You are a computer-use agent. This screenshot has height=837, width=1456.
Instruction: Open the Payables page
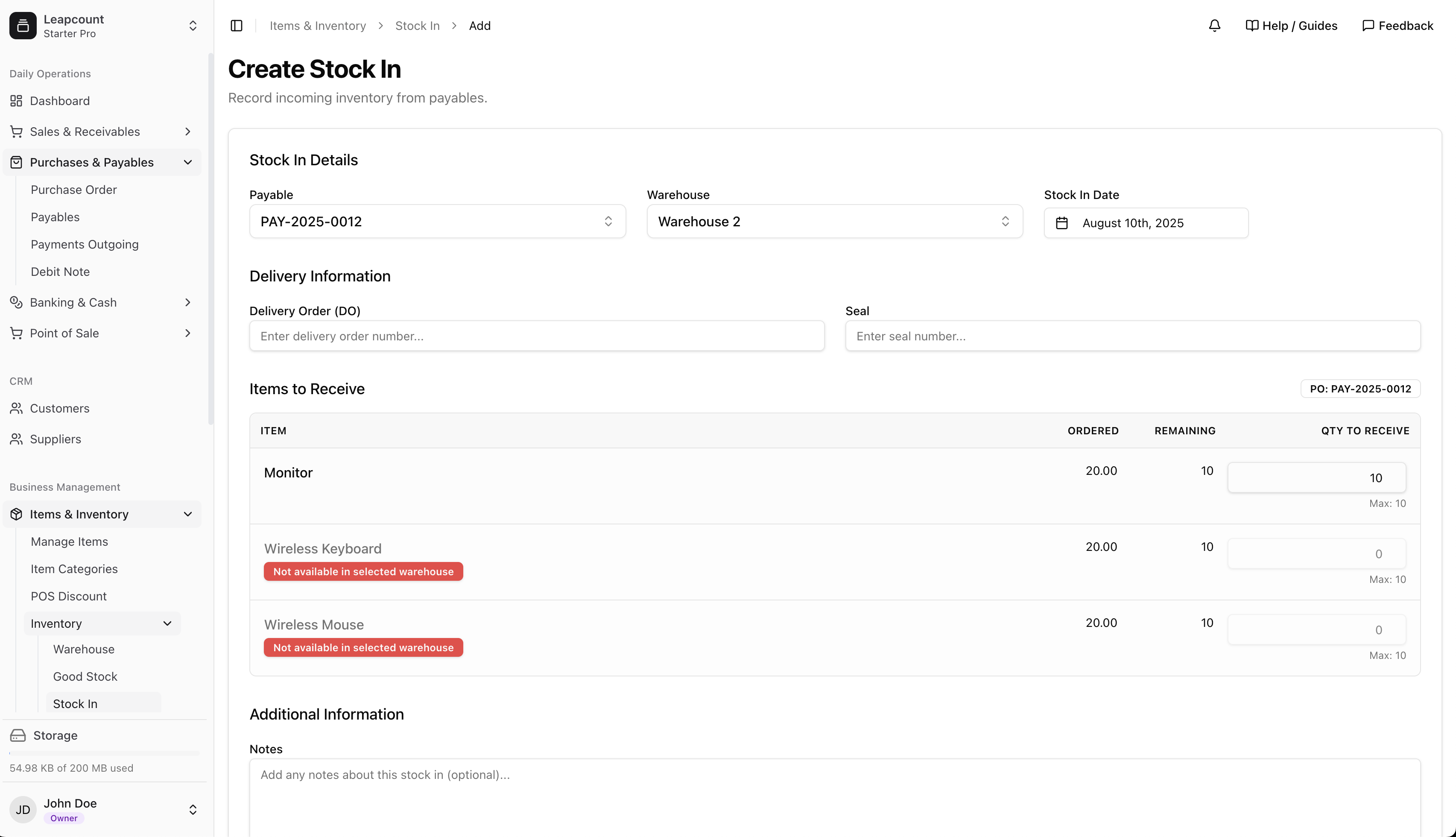coord(55,217)
